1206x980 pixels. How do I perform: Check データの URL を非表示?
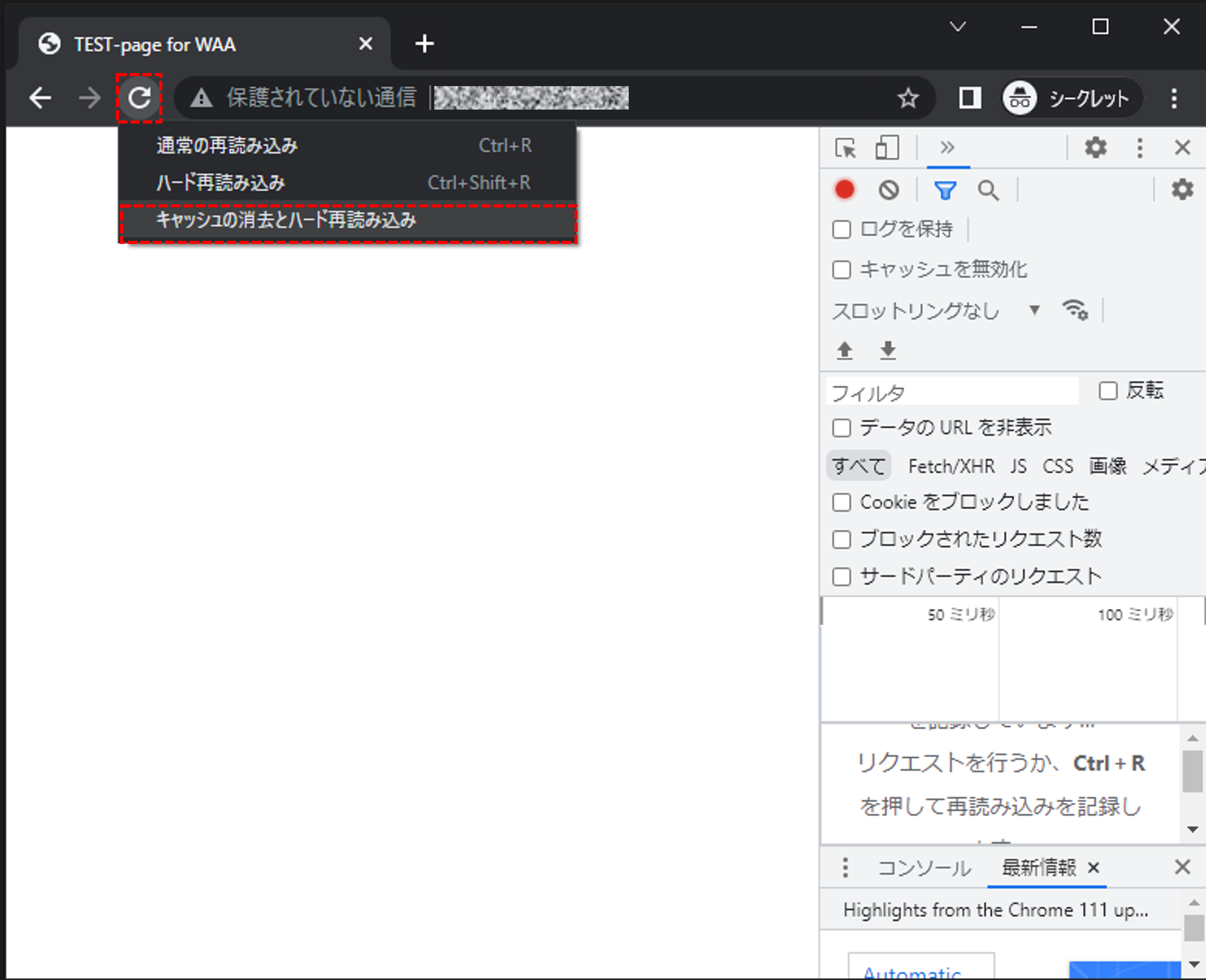point(841,428)
